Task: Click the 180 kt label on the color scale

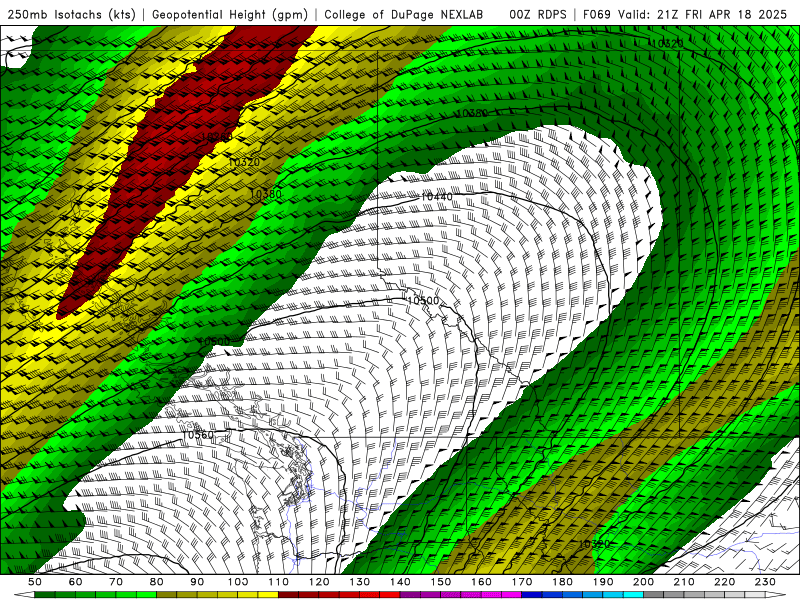Action: [562, 582]
